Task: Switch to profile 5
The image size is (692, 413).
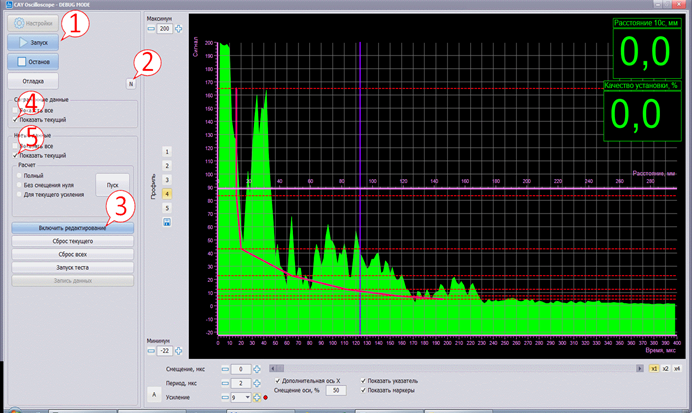Action: (166, 206)
